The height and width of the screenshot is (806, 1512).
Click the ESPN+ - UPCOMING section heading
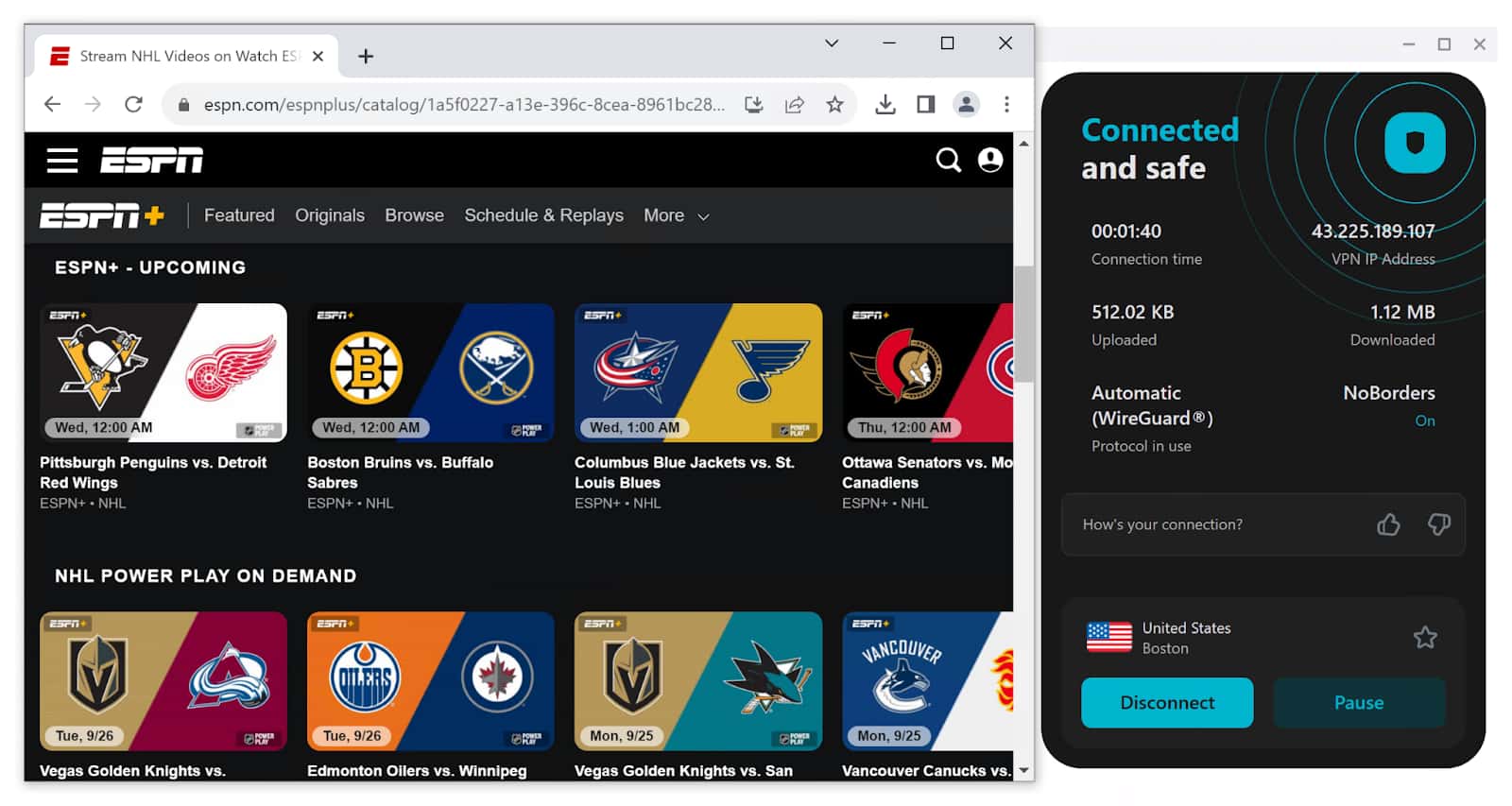click(150, 267)
